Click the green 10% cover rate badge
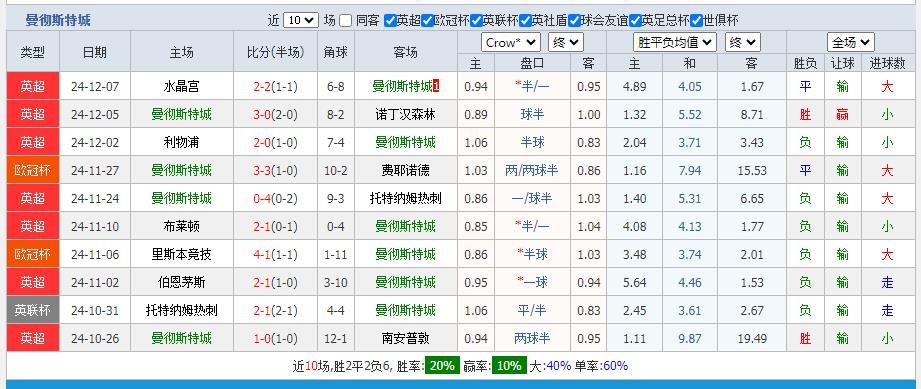The height and width of the screenshot is (389, 921). tap(509, 365)
